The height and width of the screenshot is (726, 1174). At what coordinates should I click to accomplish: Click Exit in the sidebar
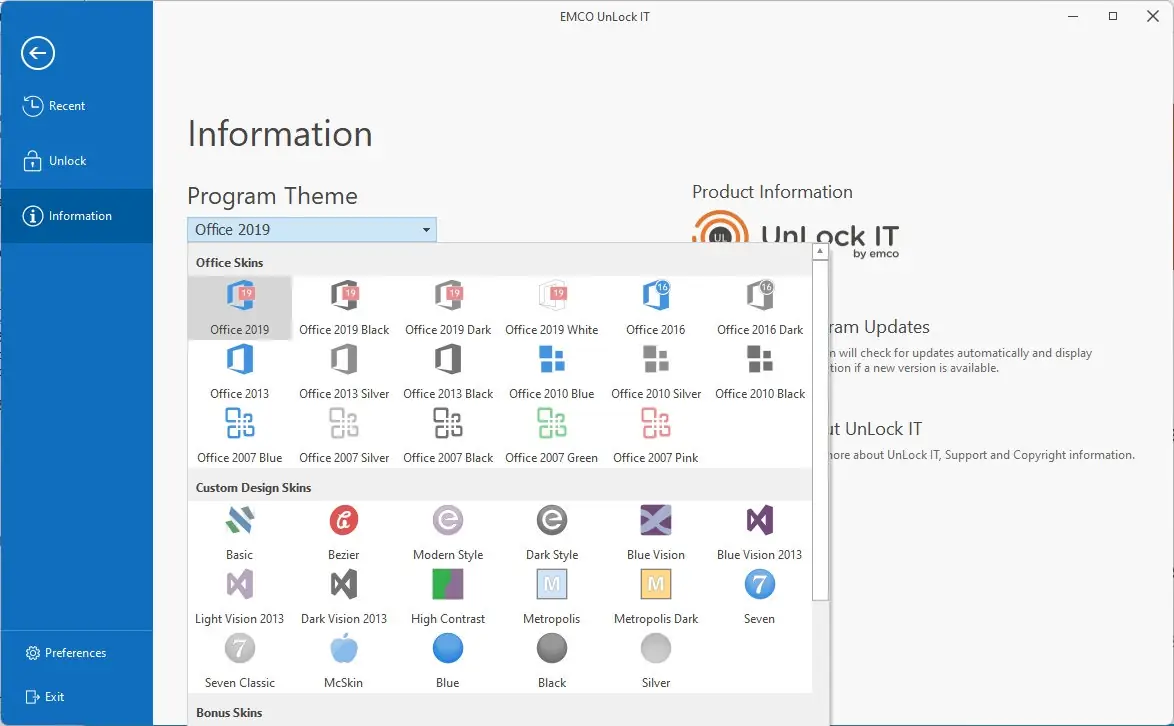pyautogui.click(x=54, y=697)
